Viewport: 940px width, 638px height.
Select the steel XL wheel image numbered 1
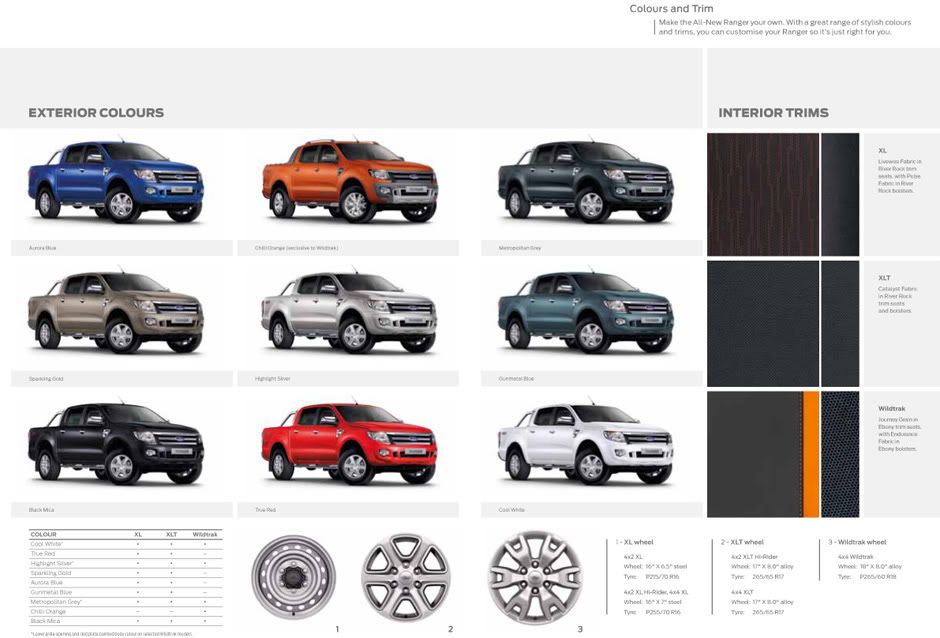(294, 576)
